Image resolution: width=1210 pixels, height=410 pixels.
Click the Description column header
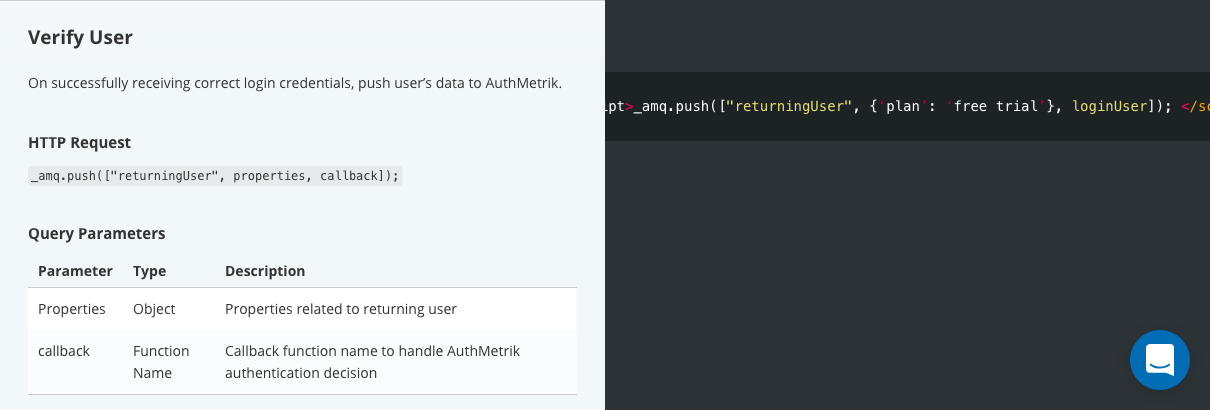265,271
